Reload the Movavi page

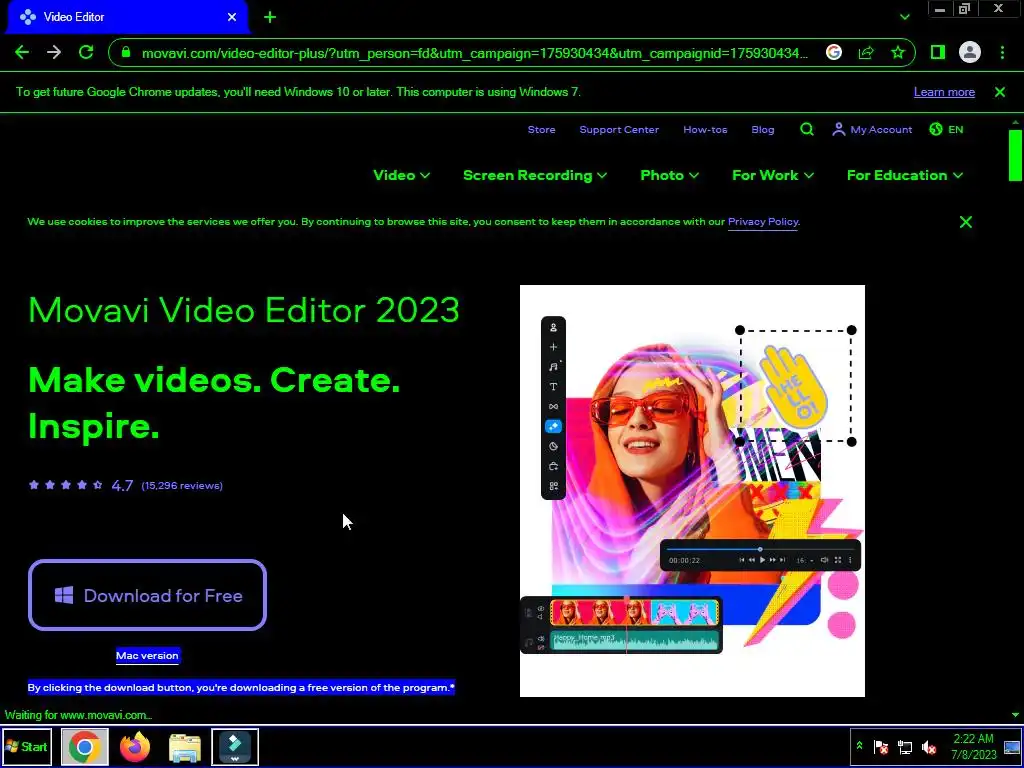(x=86, y=52)
